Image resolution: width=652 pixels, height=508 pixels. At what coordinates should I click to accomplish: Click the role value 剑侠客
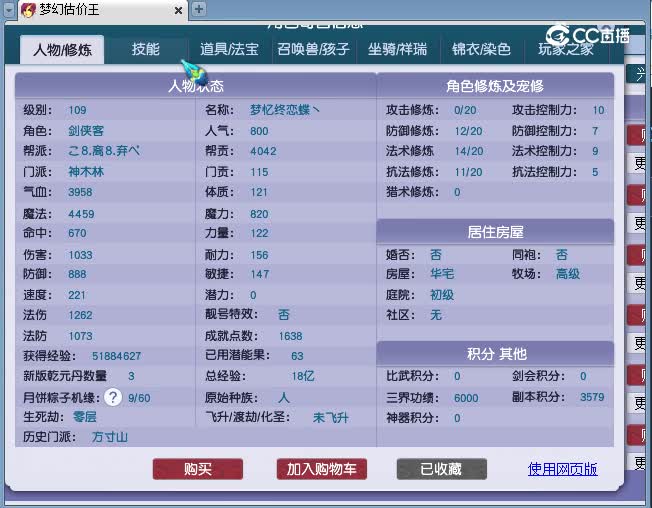pos(86,131)
